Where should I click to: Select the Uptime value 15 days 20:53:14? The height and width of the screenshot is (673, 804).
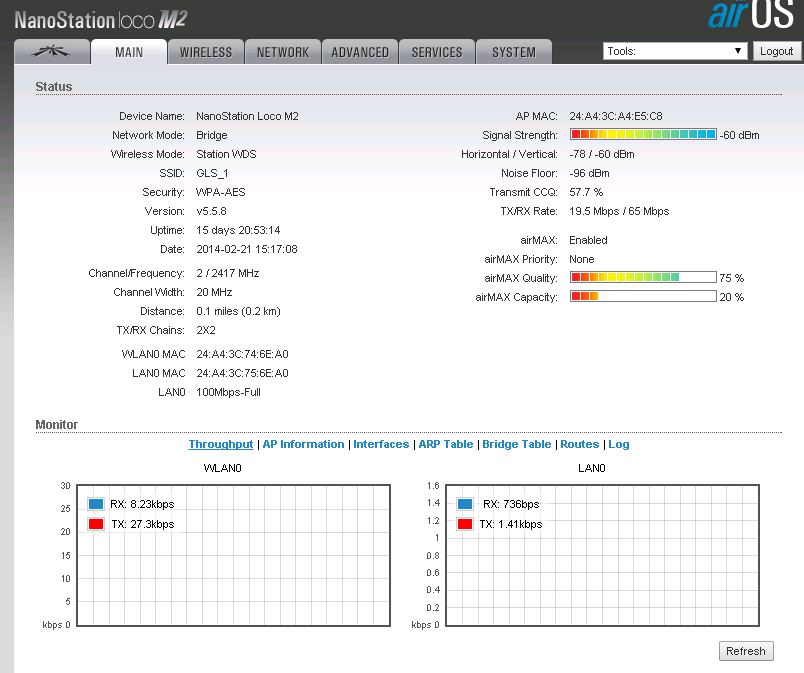click(238, 230)
